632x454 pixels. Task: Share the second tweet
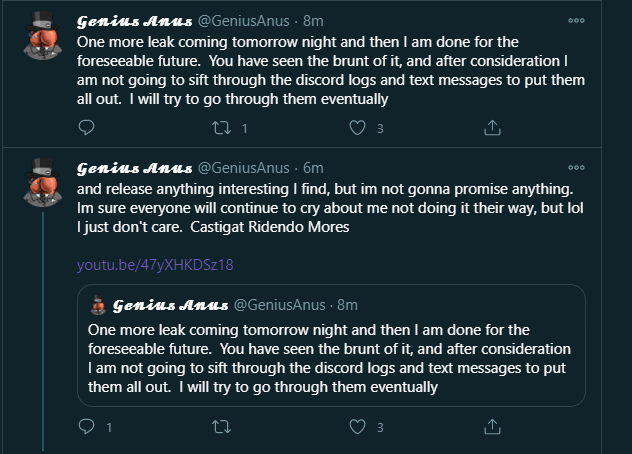pos(492,426)
